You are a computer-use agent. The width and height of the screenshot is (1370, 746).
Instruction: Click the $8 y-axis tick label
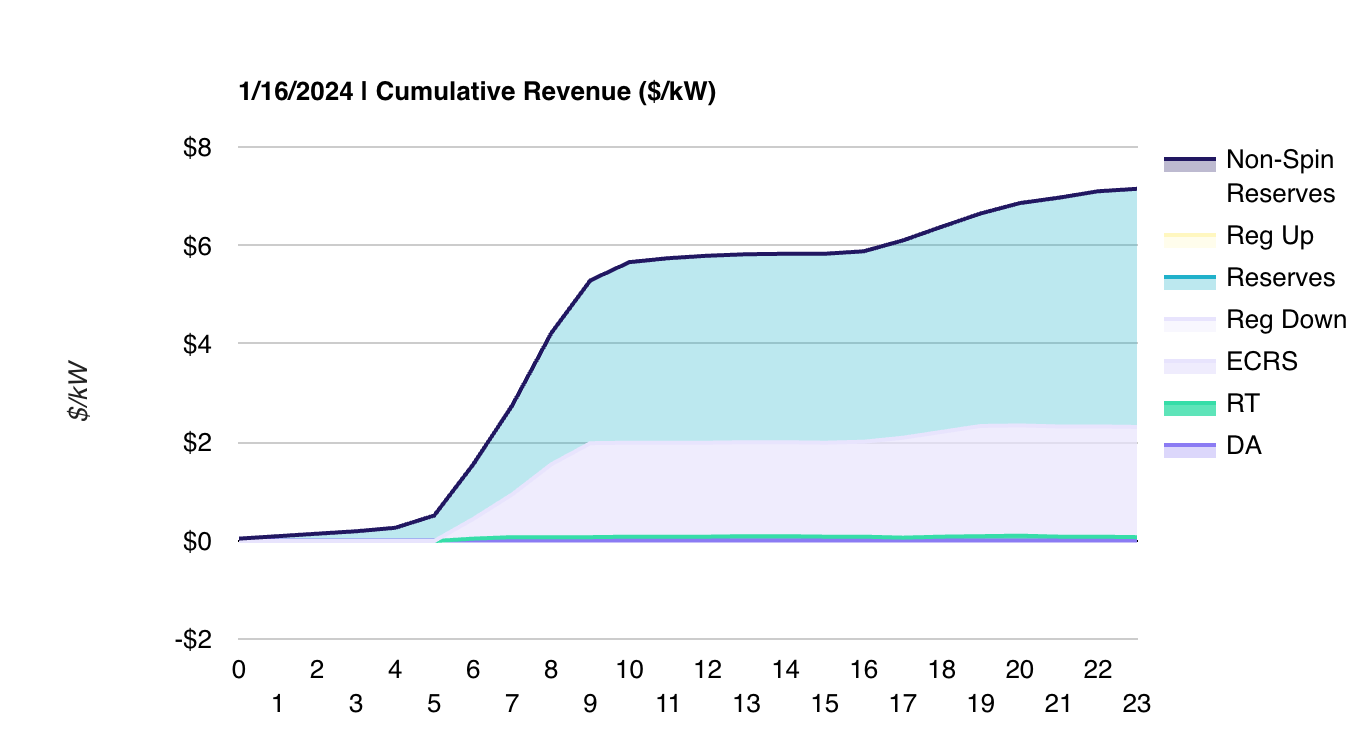(196, 148)
